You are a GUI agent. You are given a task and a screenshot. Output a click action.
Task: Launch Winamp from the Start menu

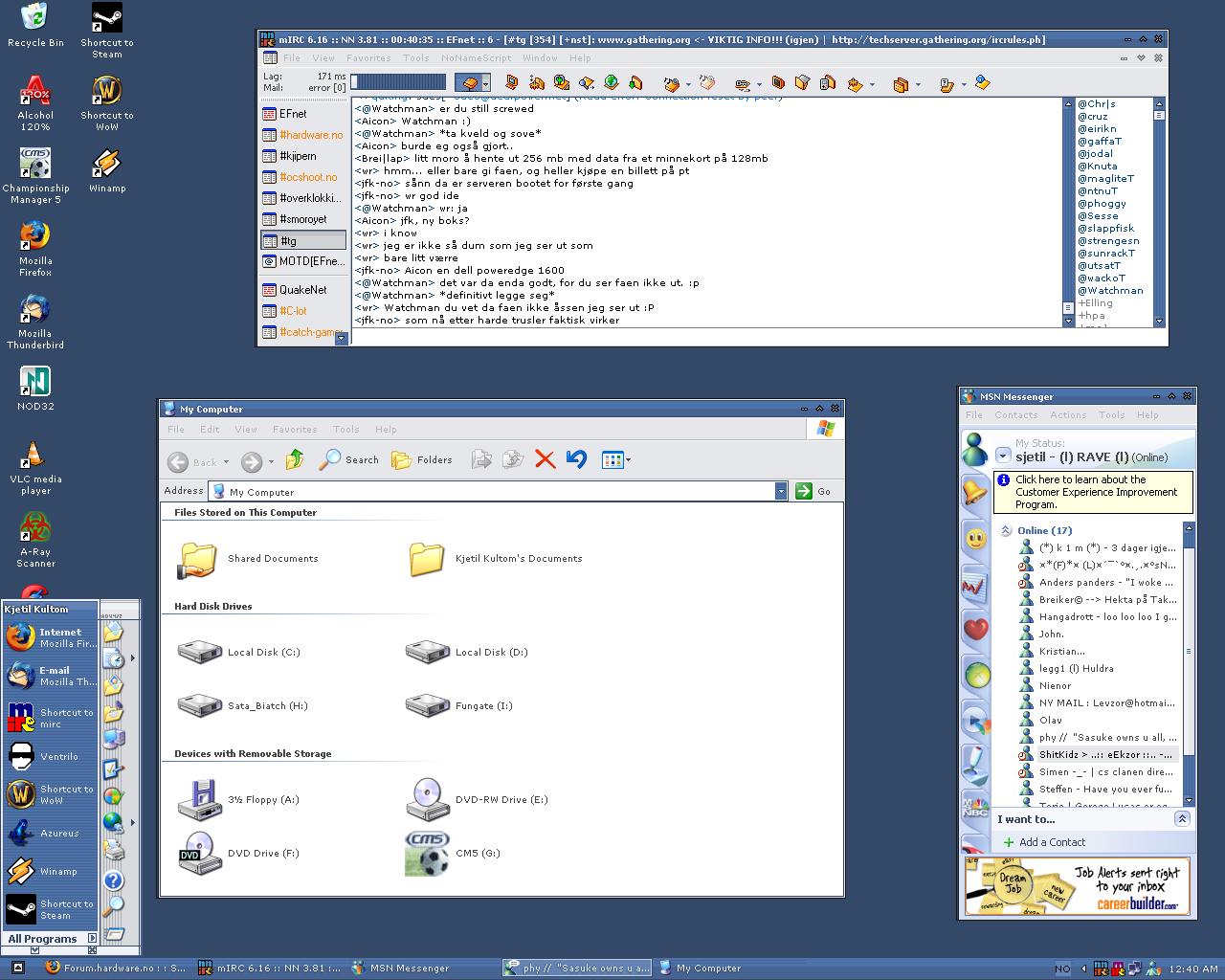click(x=51, y=872)
